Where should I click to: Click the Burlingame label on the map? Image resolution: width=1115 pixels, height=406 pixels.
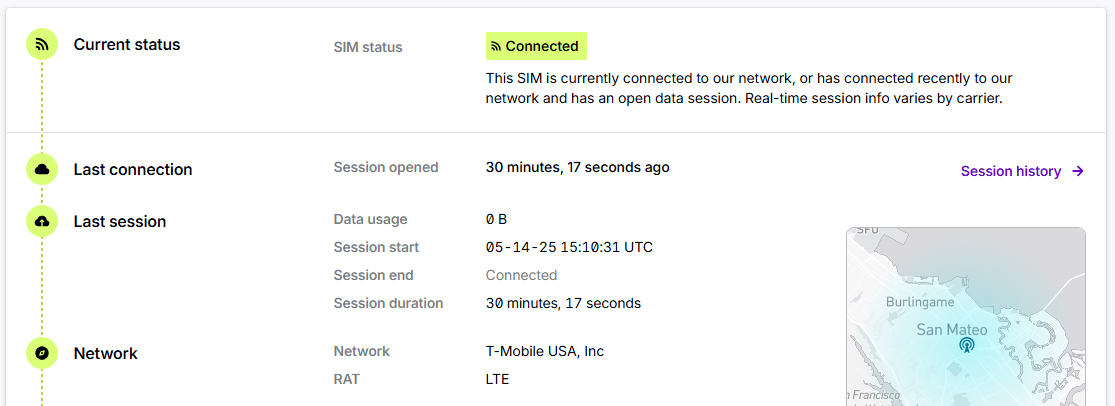(x=920, y=302)
